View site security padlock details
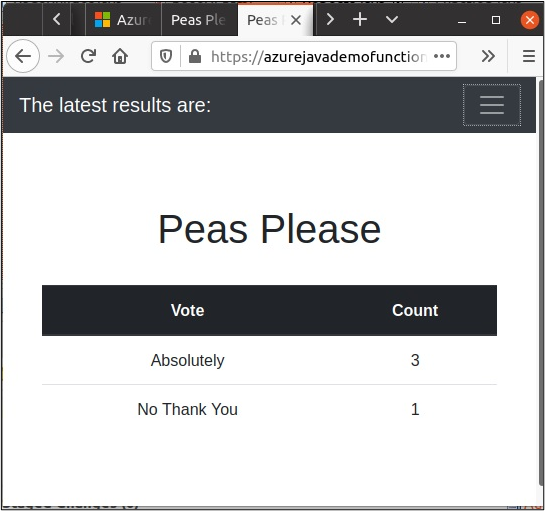545x511 pixels. (195, 56)
